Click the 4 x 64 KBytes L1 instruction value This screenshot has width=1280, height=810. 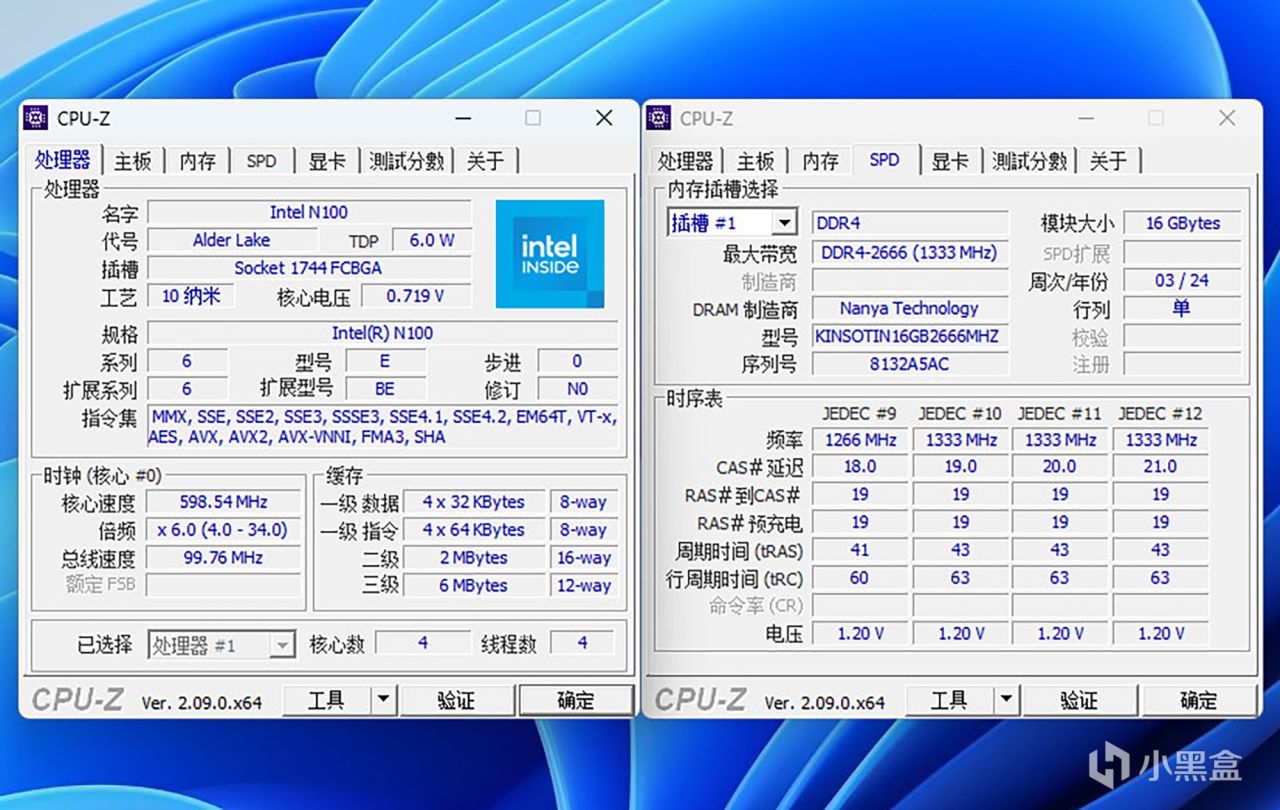pyautogui.click(x=474, y=530)
